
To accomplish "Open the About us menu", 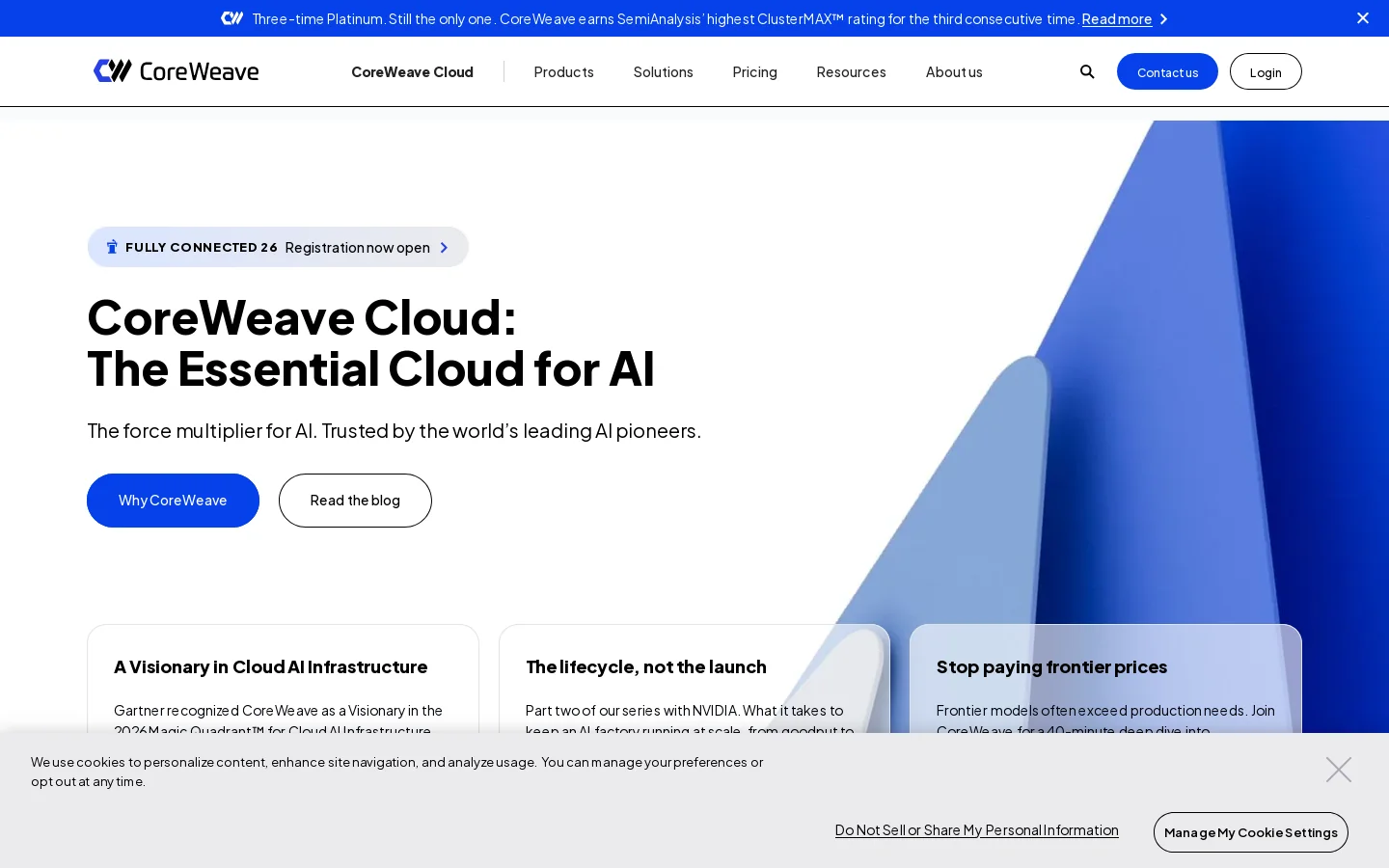I will [954, 71].
